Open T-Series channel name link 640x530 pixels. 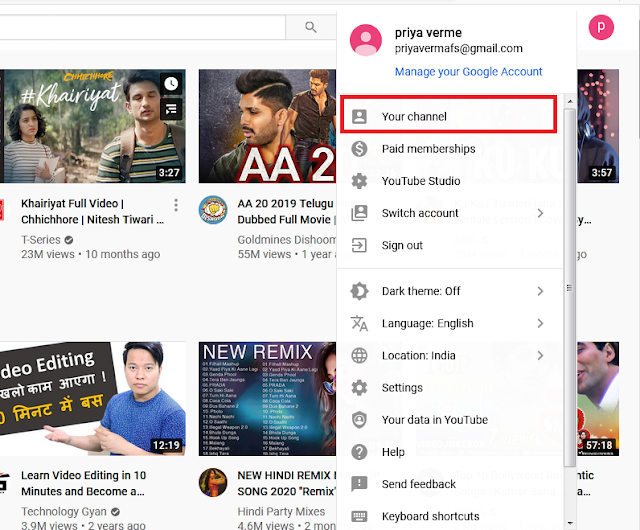(41, 240)
